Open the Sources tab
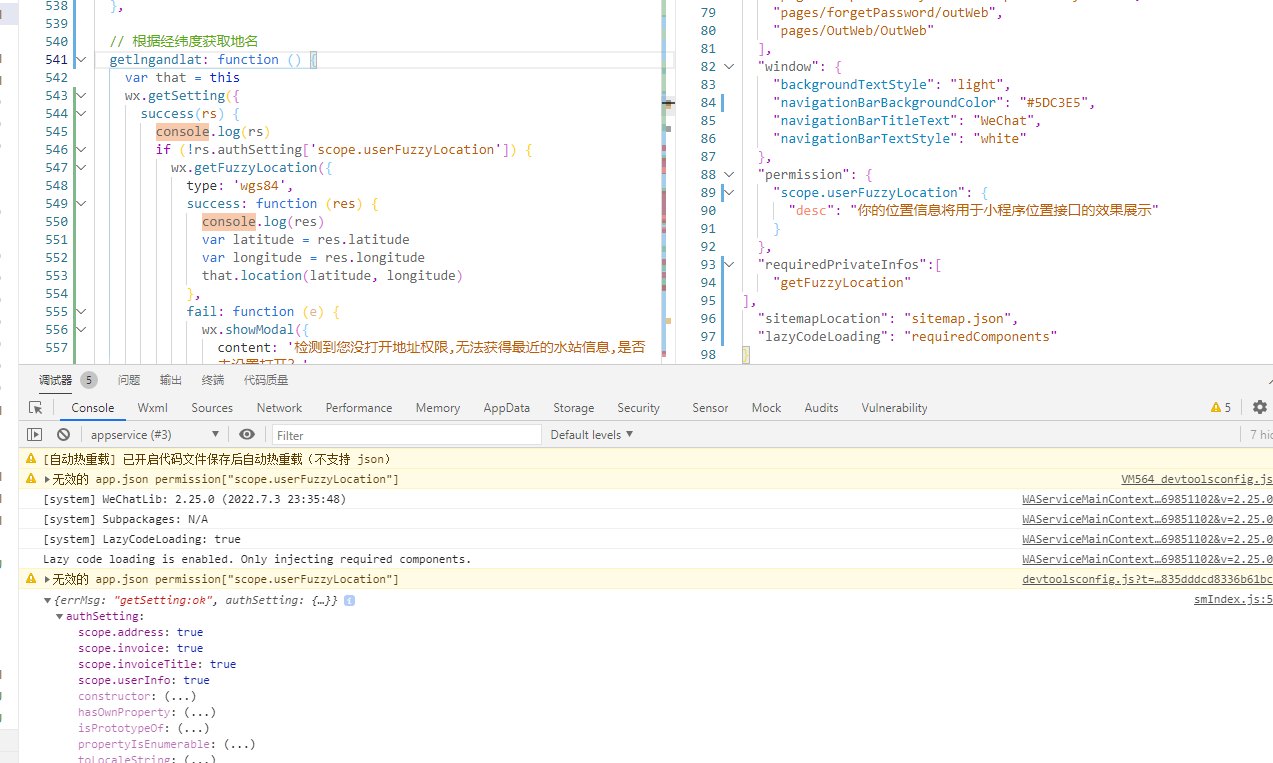 tap(212, 408)
